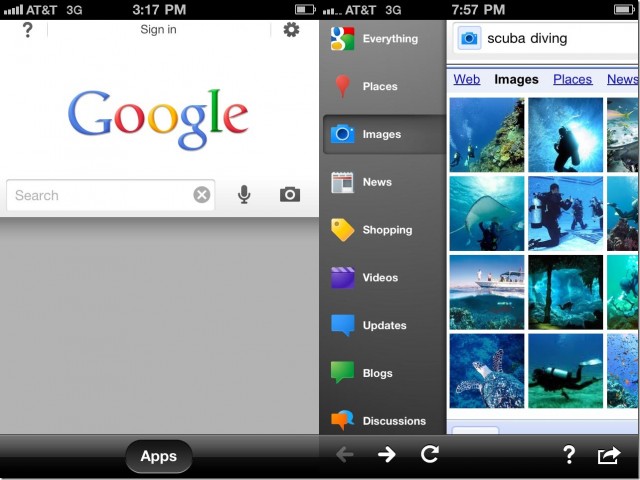Open coral reef diver thumbnail
The width and height of the screenshot is (640, 480).
pyautogui.click(x=487, y=135)
